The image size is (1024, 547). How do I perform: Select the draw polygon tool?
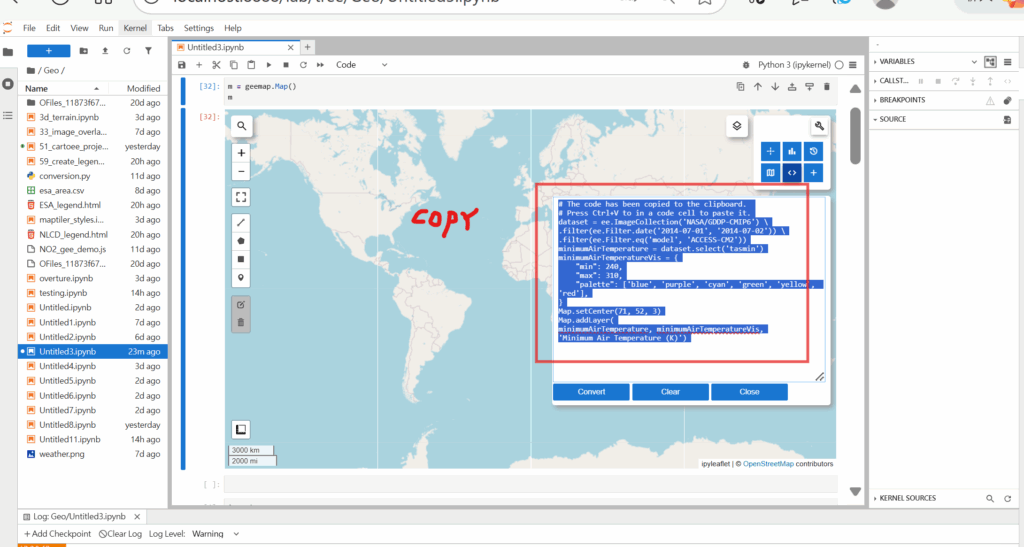241,240
